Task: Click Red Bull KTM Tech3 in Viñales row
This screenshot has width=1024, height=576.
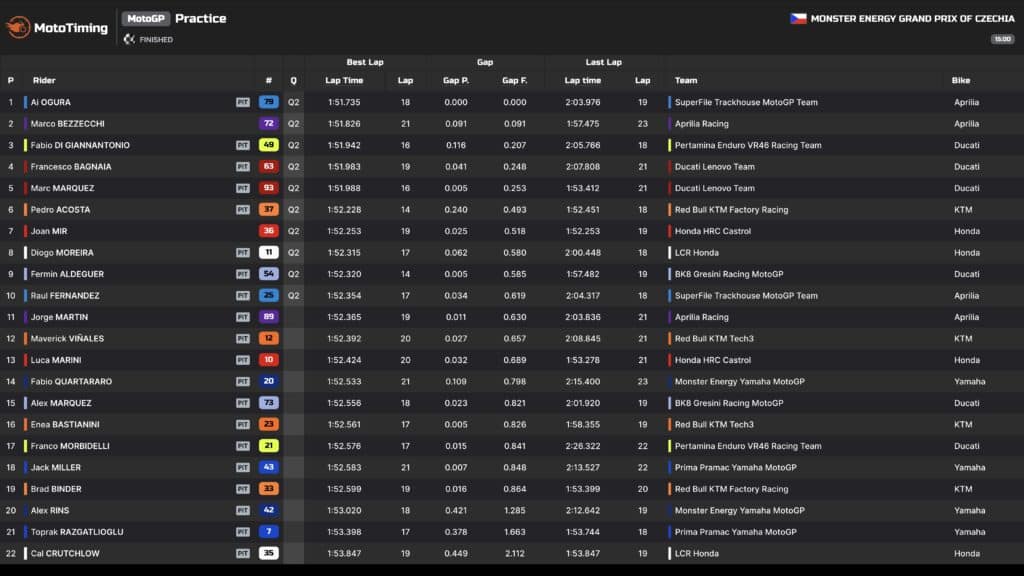Action: pos(714,338)
